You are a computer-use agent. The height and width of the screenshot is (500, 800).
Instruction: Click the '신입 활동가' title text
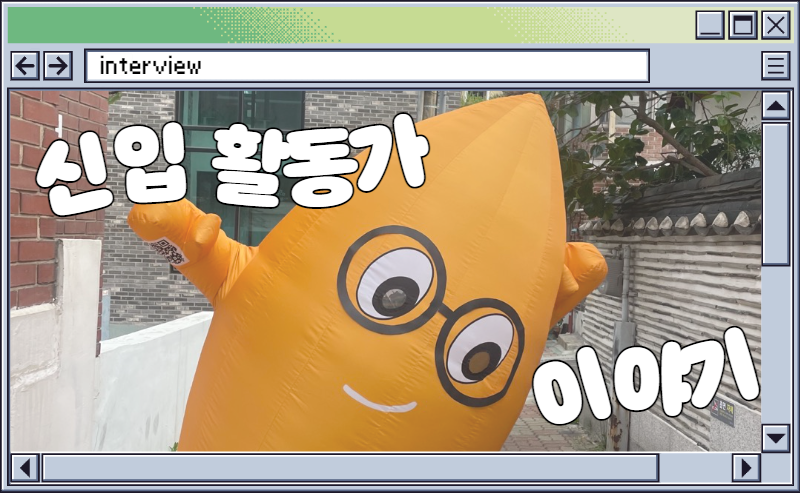[232, 163]
